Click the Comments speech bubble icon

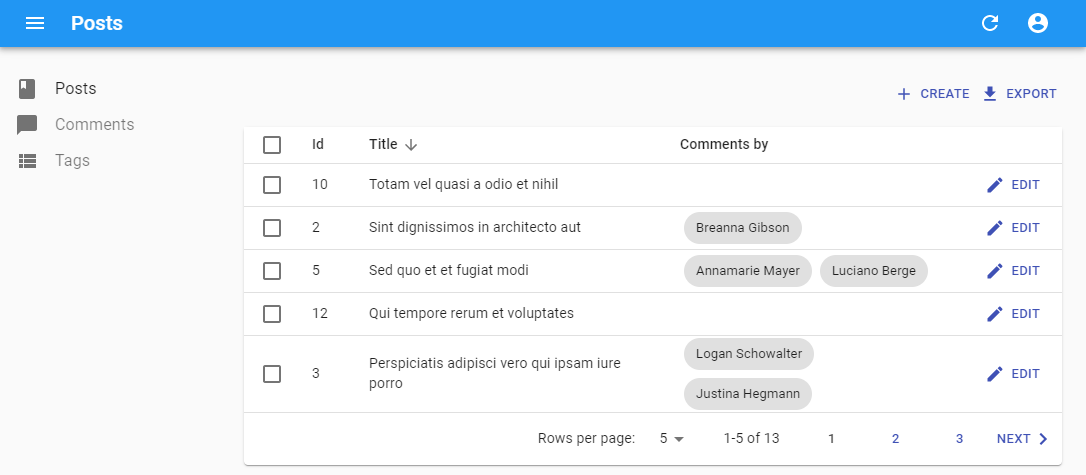coord(27,125)
